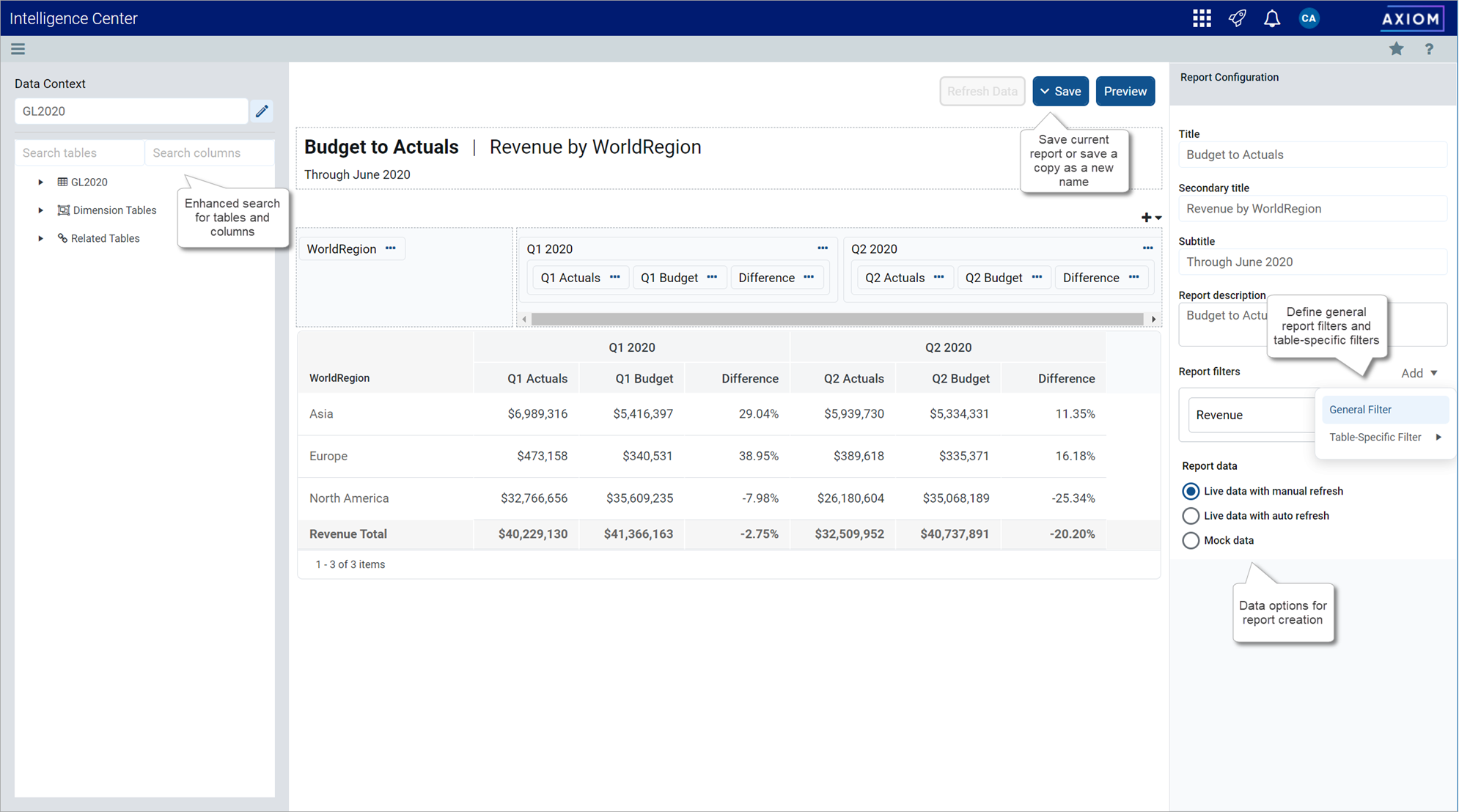
Task: Edit the GL2020 data context pencil
Action: (x=262, y=111)
